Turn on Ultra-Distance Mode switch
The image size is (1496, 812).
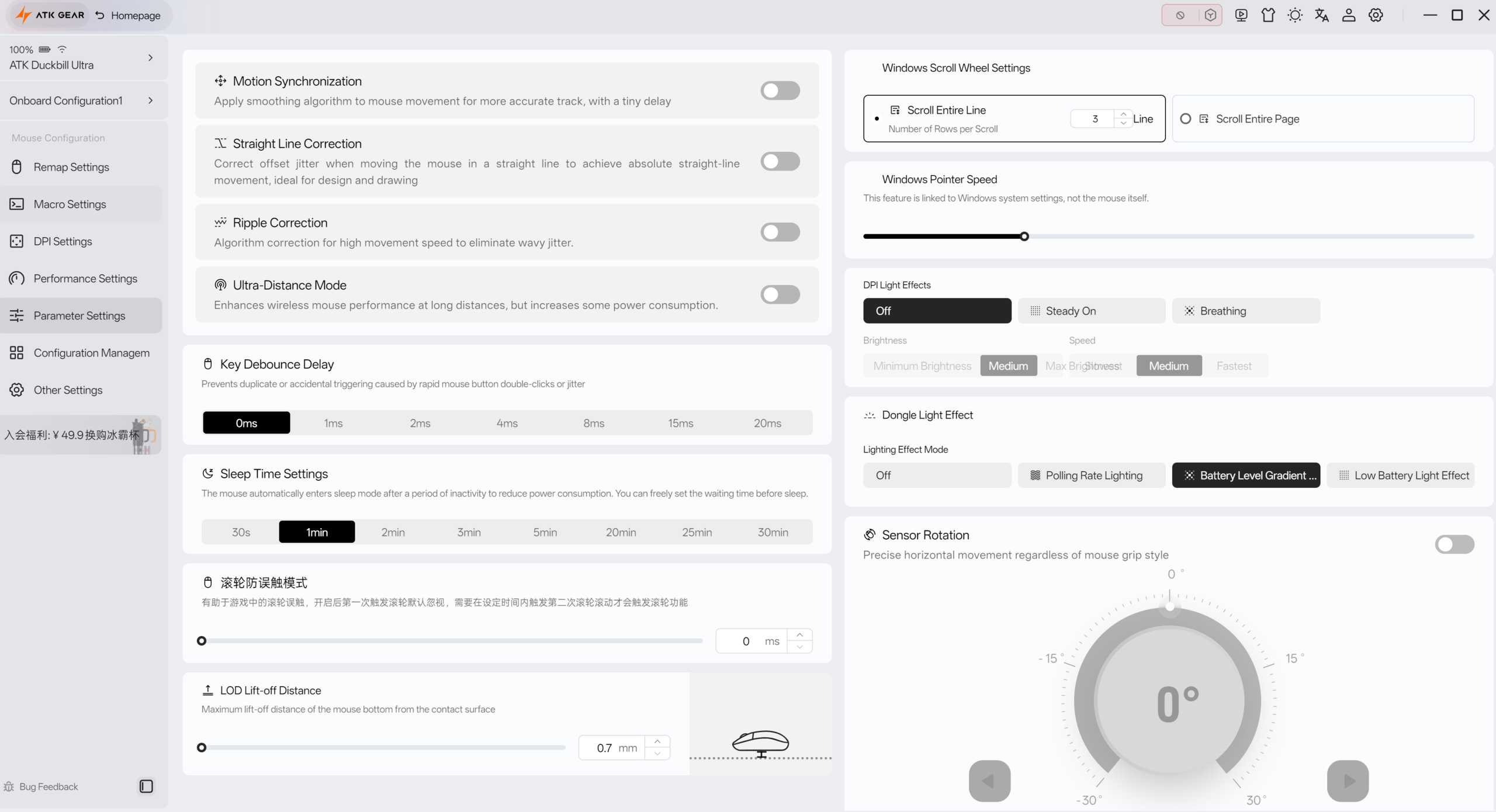pyautogui.click(x=780, y=294)
